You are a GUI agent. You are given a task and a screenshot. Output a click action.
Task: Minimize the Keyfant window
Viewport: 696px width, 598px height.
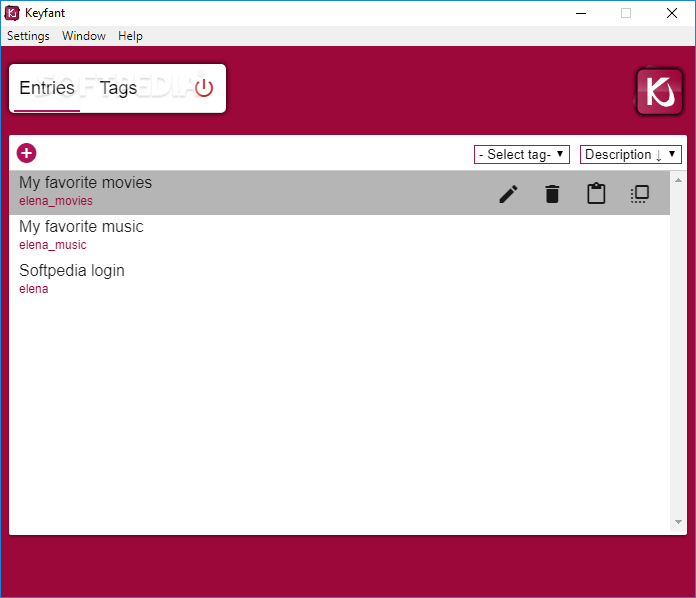(581, 13)
